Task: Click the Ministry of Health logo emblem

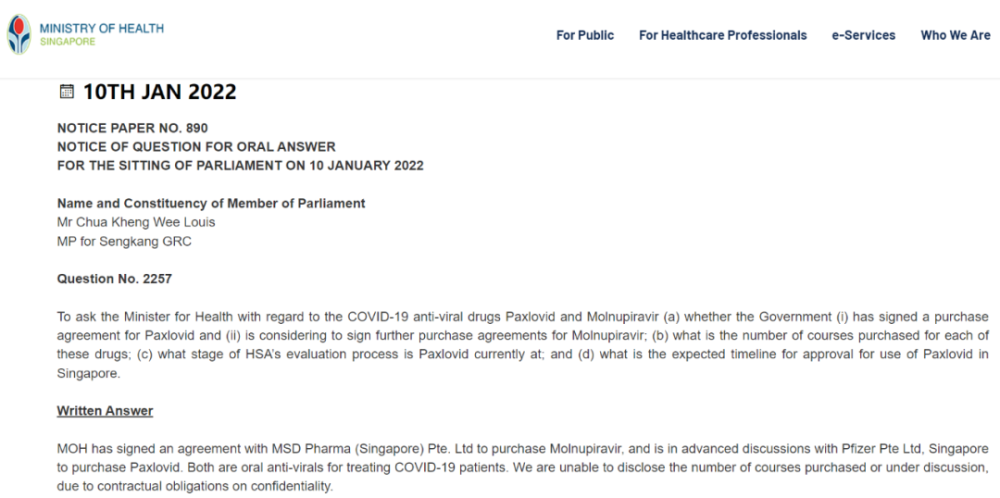Action: click(x=19, y=35)
